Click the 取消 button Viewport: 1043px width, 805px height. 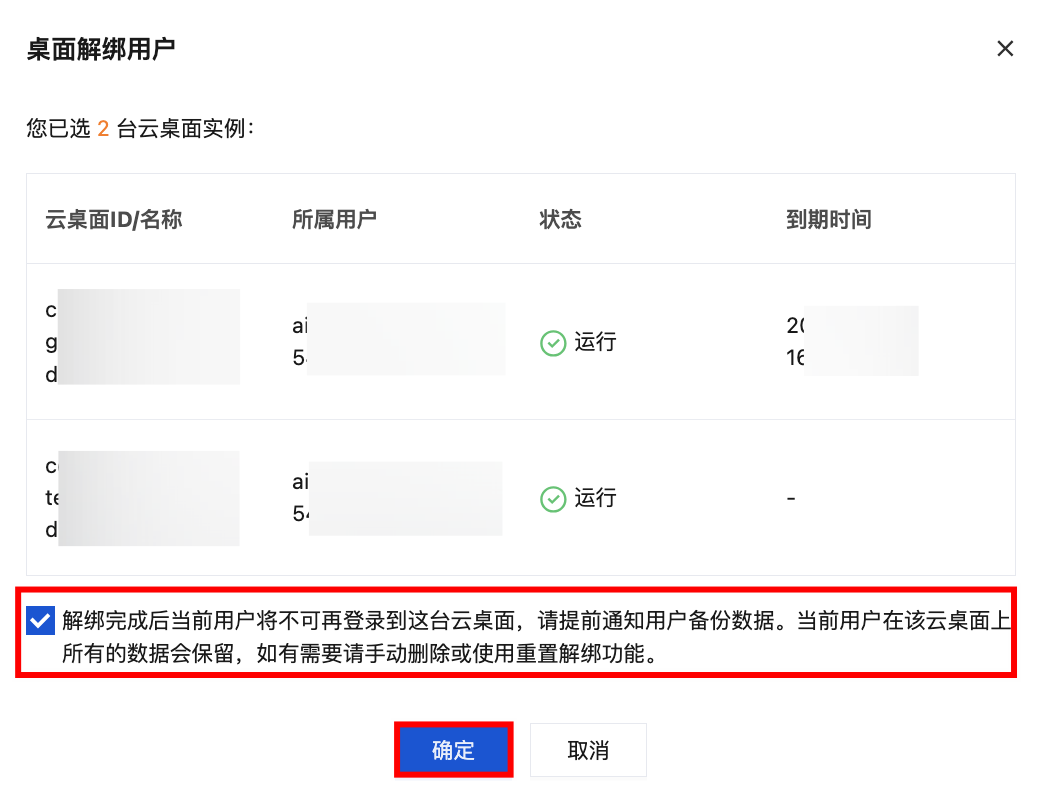pyautogui.click(x=588, y=750)
